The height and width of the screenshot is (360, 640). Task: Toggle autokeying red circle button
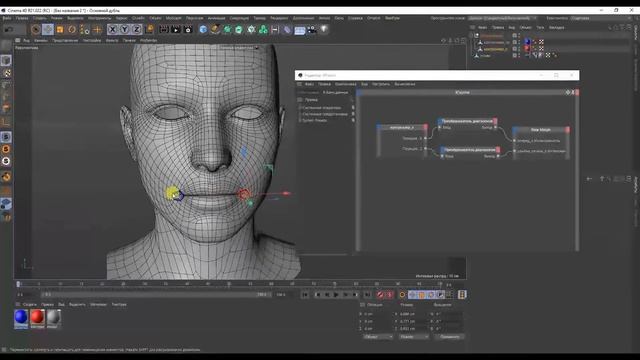point(390,295)
